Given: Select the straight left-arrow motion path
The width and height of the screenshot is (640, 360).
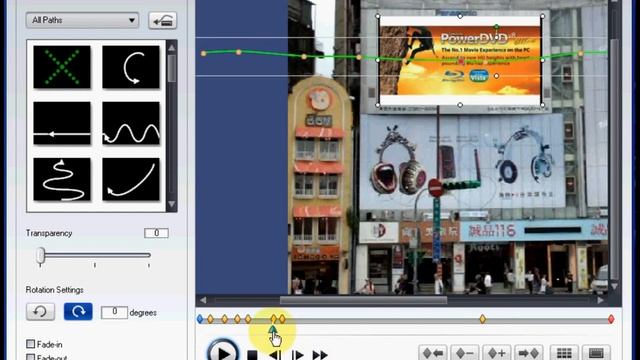Looking at the screenshot, I should (62, 123).
